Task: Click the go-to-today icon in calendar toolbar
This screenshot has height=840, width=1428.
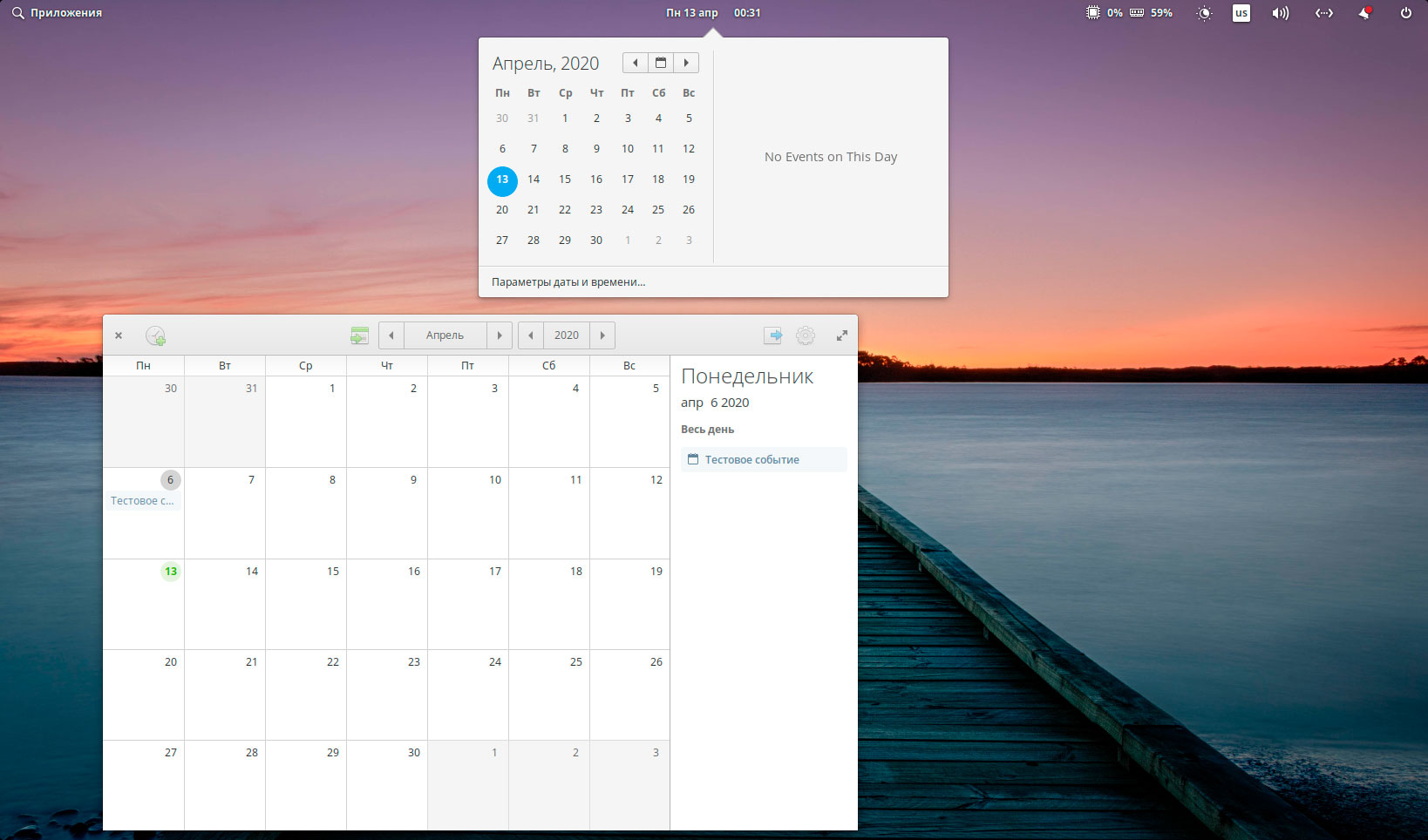Action: click(359, 335)
